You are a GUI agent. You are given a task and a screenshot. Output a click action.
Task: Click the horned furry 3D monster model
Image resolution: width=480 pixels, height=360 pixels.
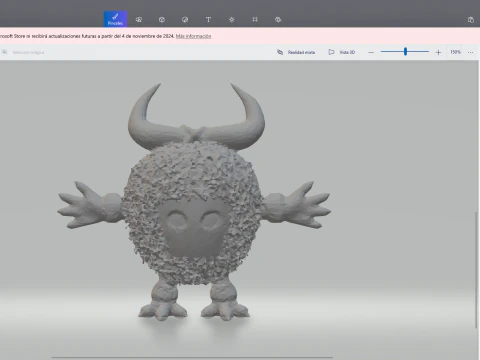(193, 202)
